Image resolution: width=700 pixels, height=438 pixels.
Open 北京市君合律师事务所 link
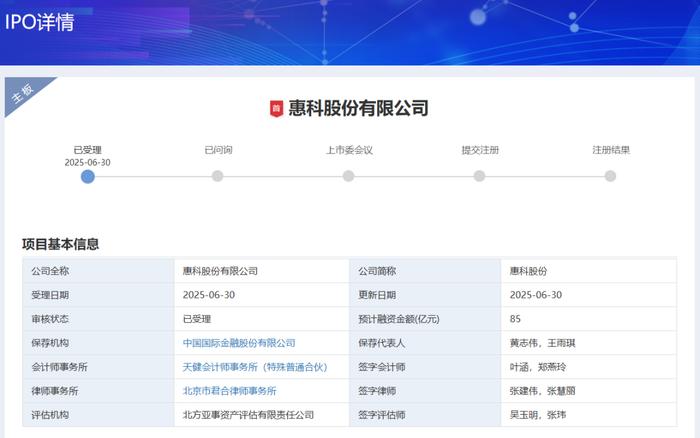click(x=229, y=391)
